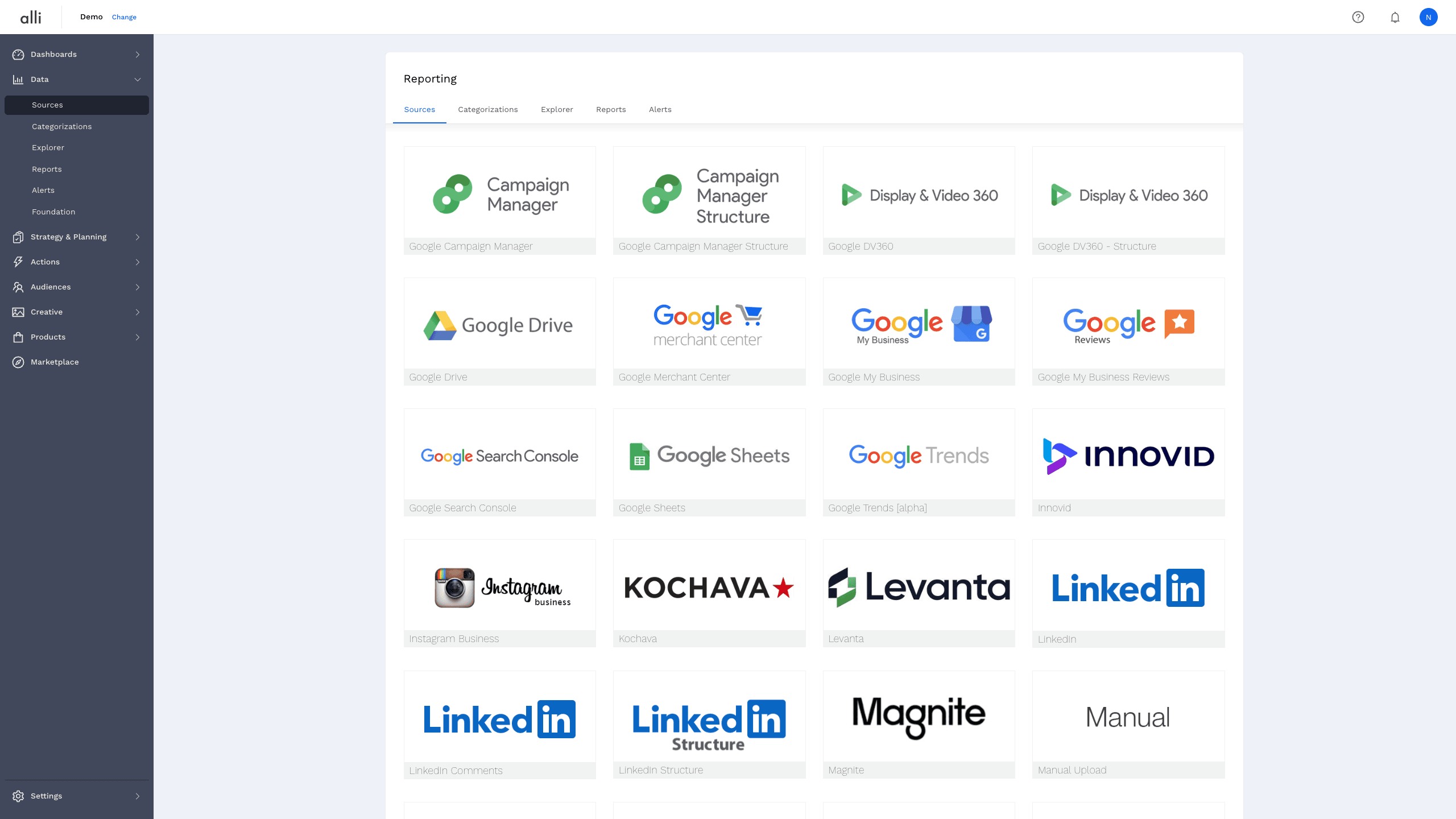Select the Innovid source card
1456x819 pixels.
[1128, 462]
